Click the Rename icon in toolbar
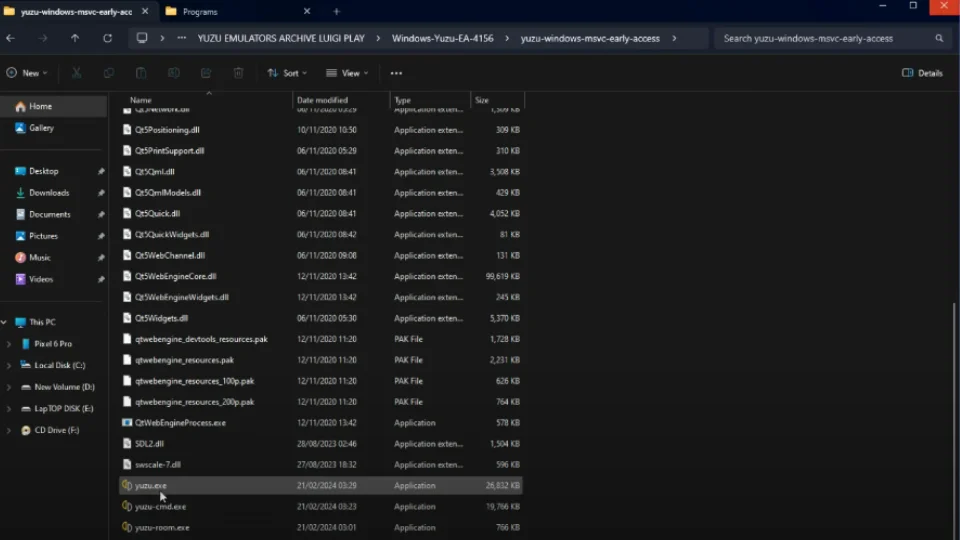 [173, 73]
